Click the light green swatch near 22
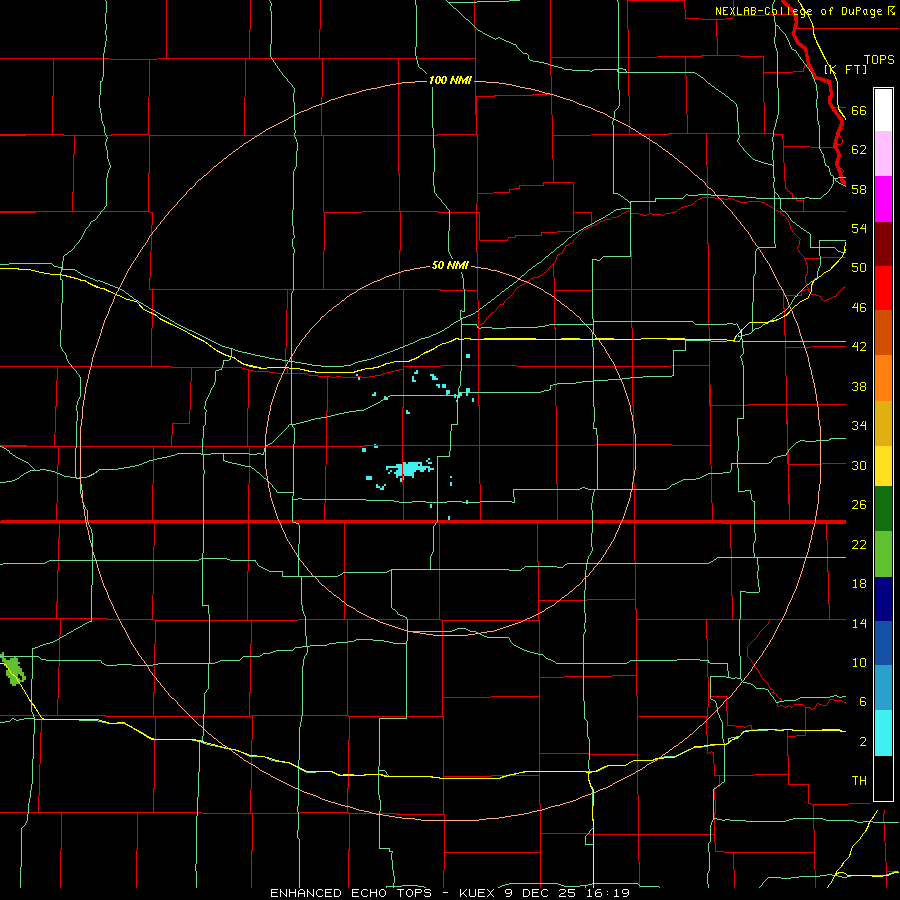Viewport: 900px width, 900px height. [883, 554]
